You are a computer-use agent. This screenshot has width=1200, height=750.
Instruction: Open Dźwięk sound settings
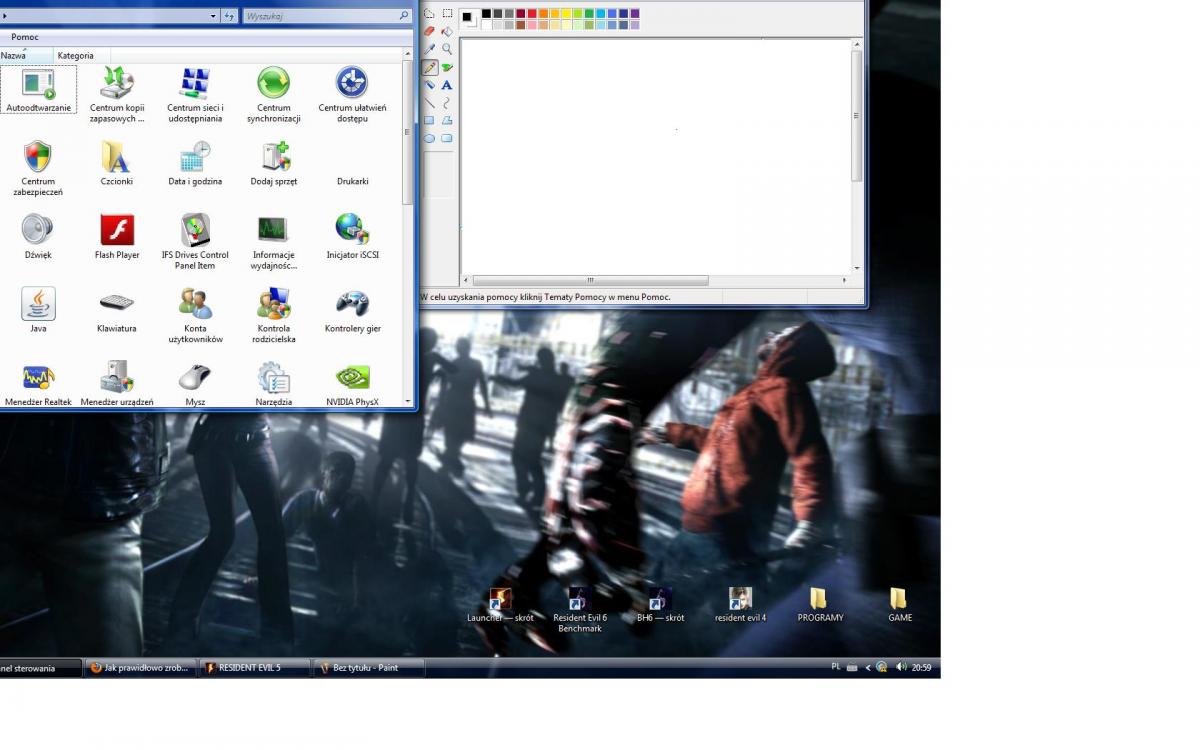tap(38, 237)
